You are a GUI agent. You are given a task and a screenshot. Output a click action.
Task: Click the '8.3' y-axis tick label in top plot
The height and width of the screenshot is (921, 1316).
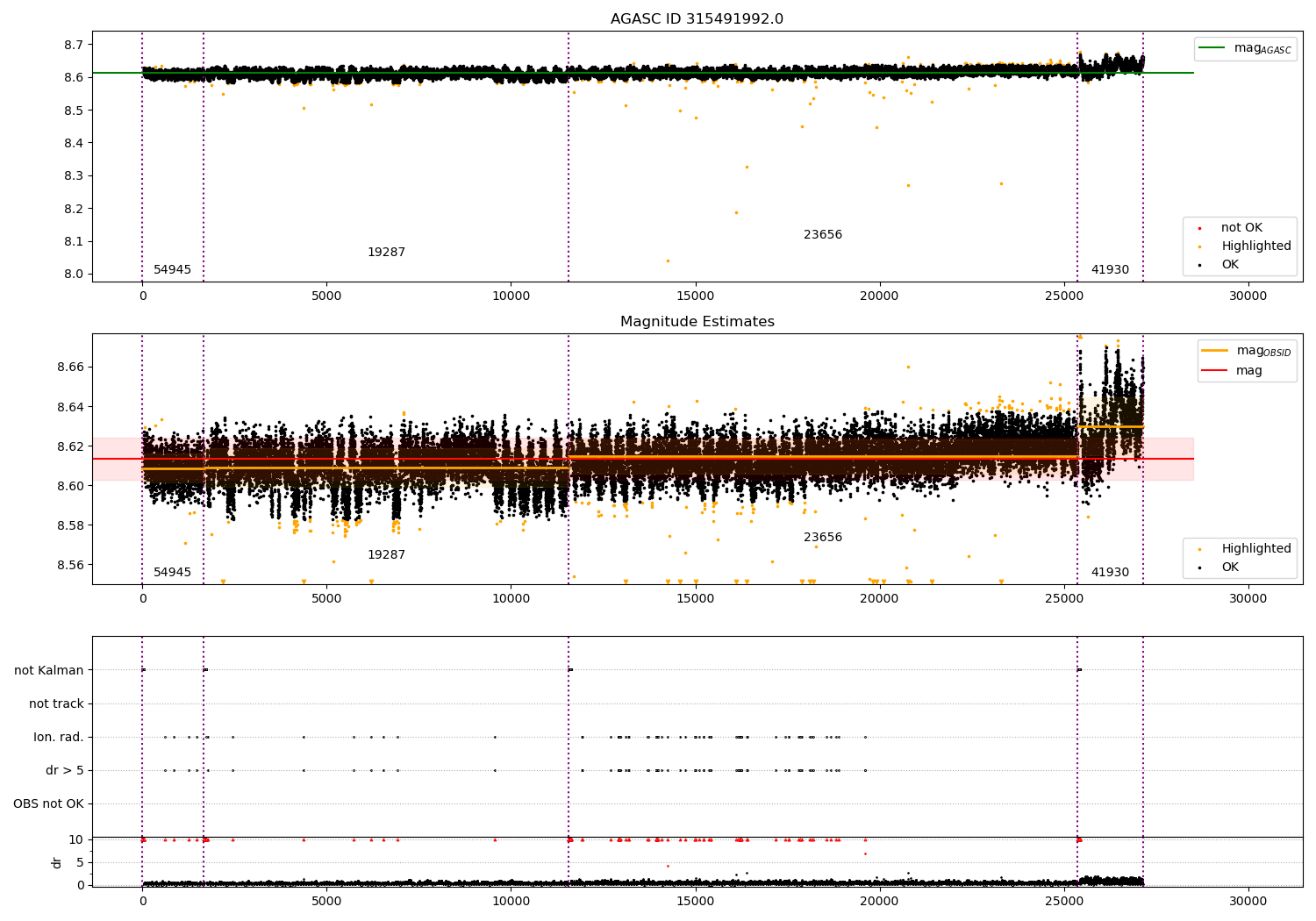[74, 176]
